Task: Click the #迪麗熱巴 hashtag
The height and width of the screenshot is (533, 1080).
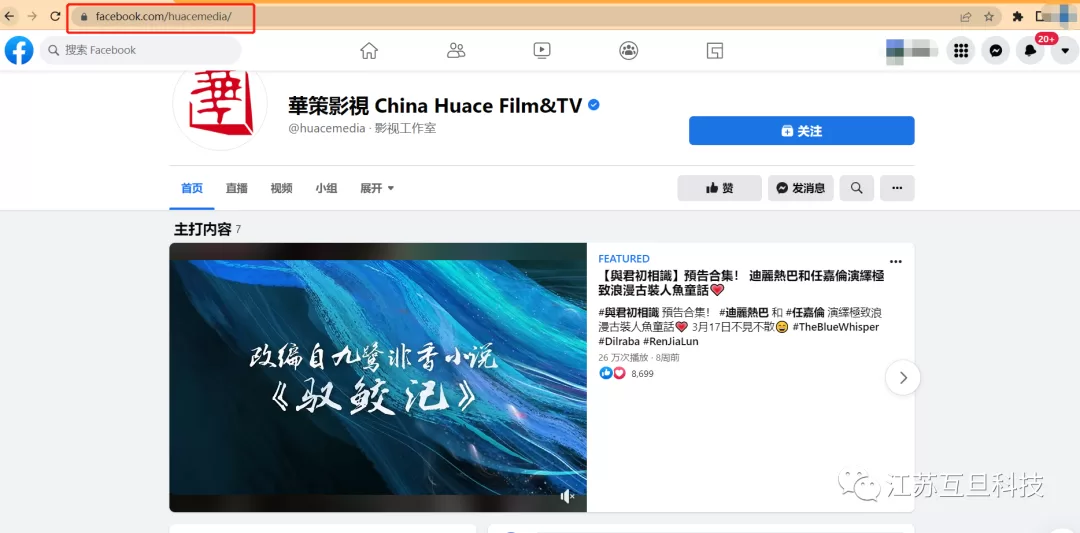Action: pyautogui.click(x=743, y=311)
